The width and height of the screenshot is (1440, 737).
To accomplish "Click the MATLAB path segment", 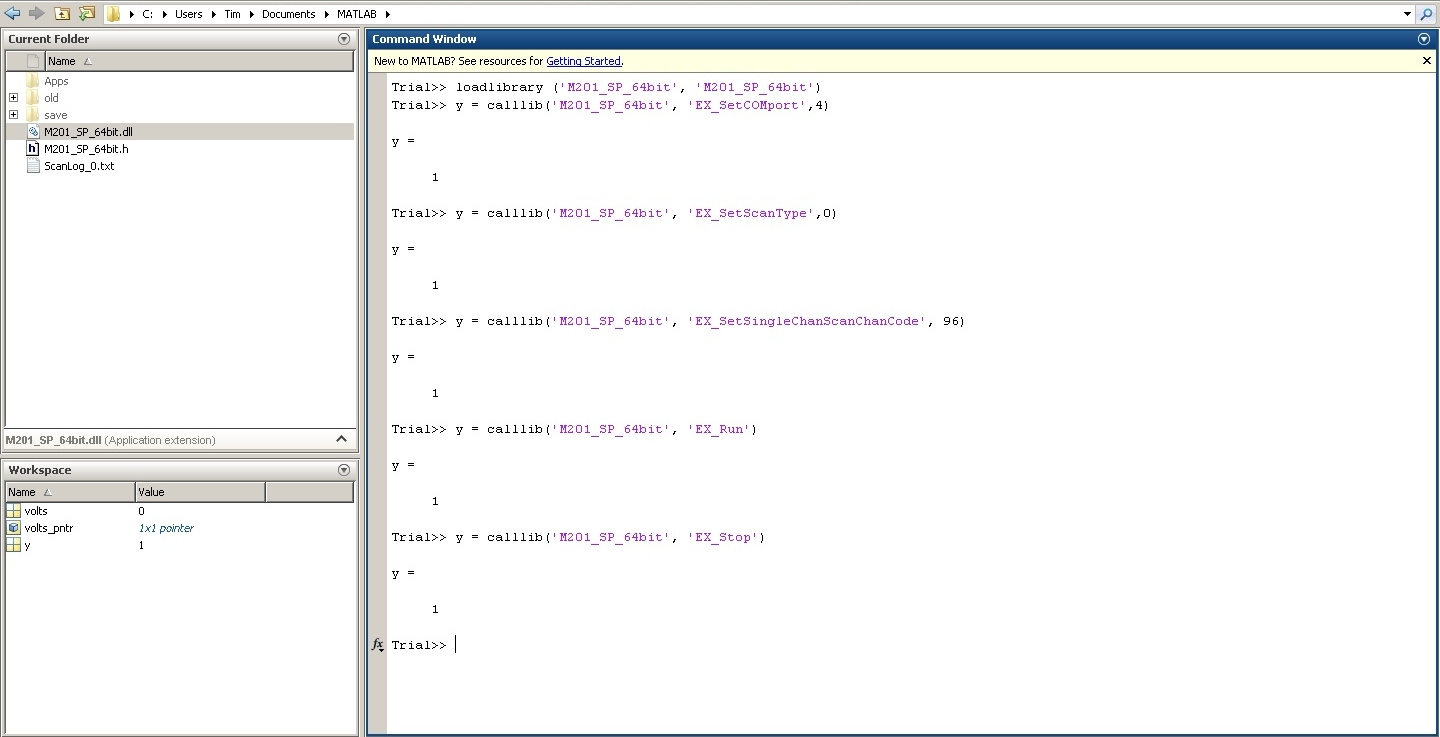I will pos(358,14).
